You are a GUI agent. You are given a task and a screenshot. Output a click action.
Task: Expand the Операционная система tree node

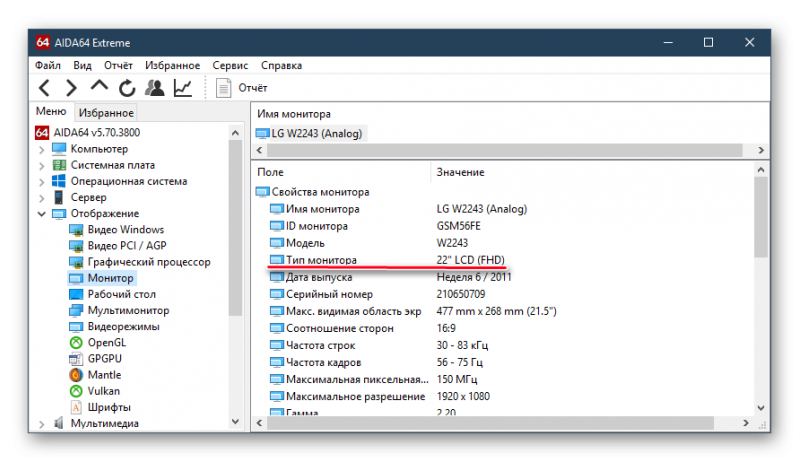coord(42,182)
